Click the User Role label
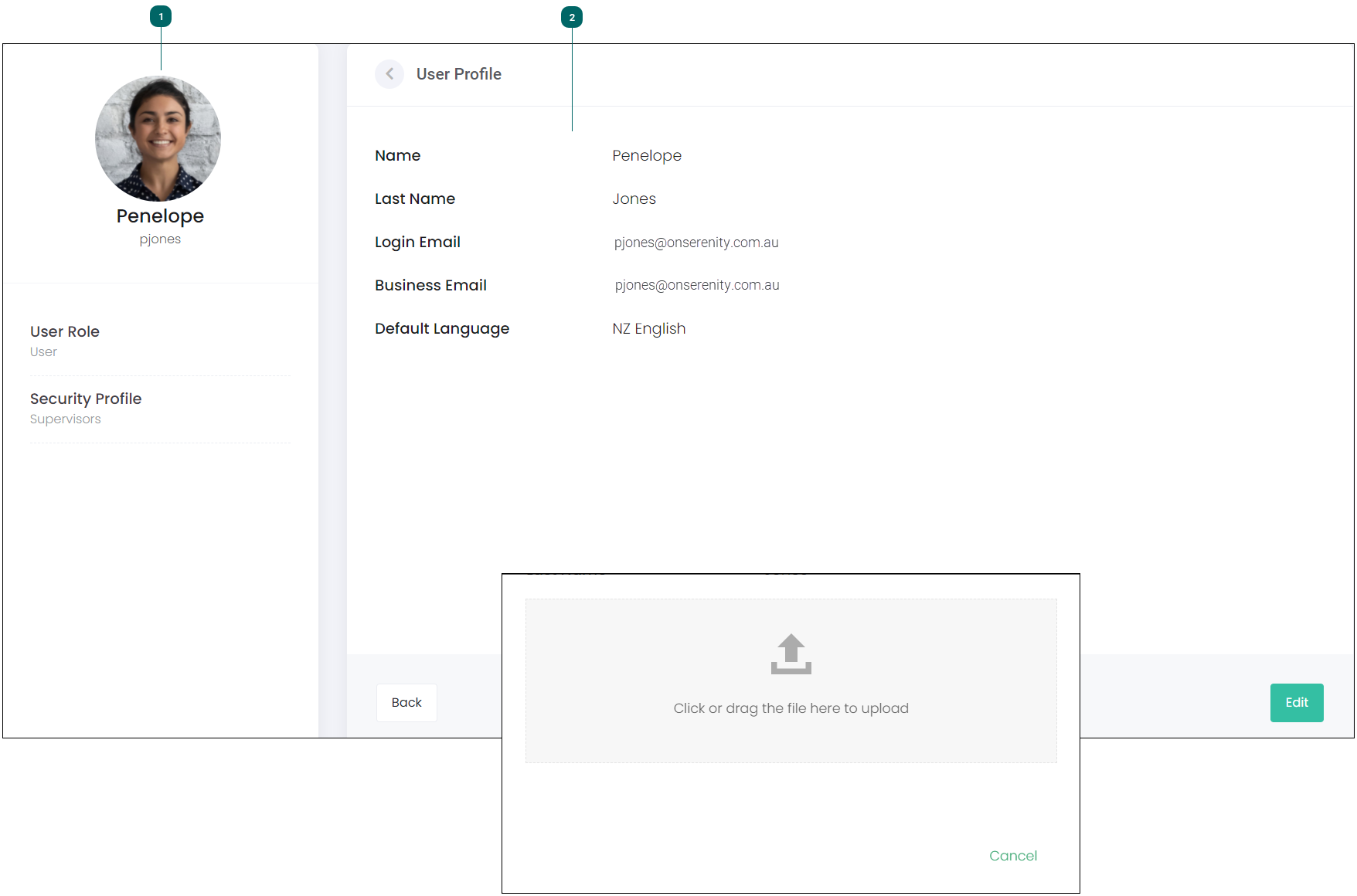Screen dimensions: 1357x896 coord(65,331)
